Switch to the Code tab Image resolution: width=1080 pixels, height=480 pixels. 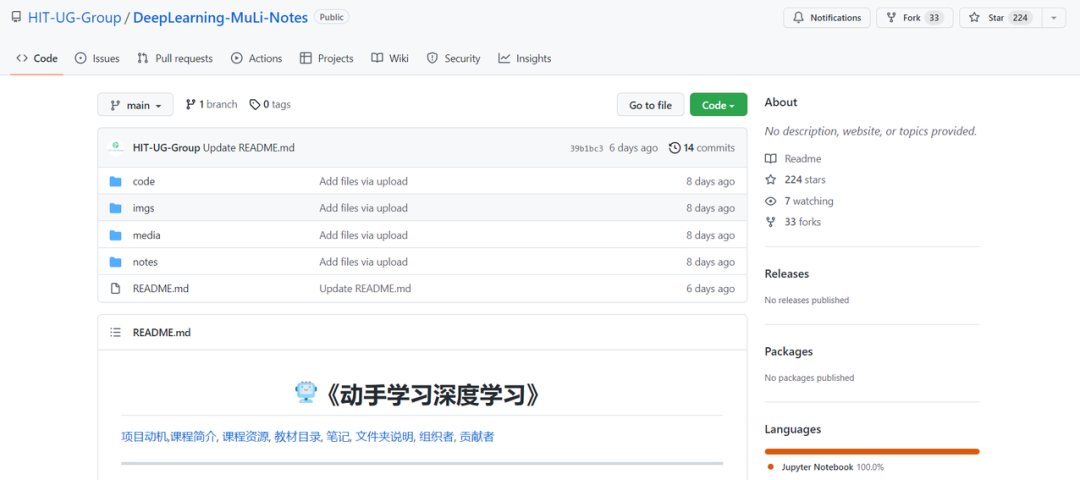pyautogui.click(x=37, y=59)
